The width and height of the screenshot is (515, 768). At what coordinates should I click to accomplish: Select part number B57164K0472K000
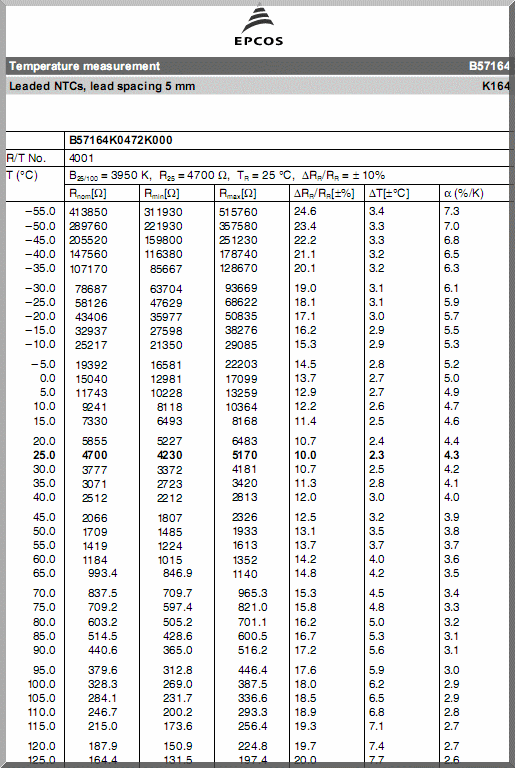(121, 140)
